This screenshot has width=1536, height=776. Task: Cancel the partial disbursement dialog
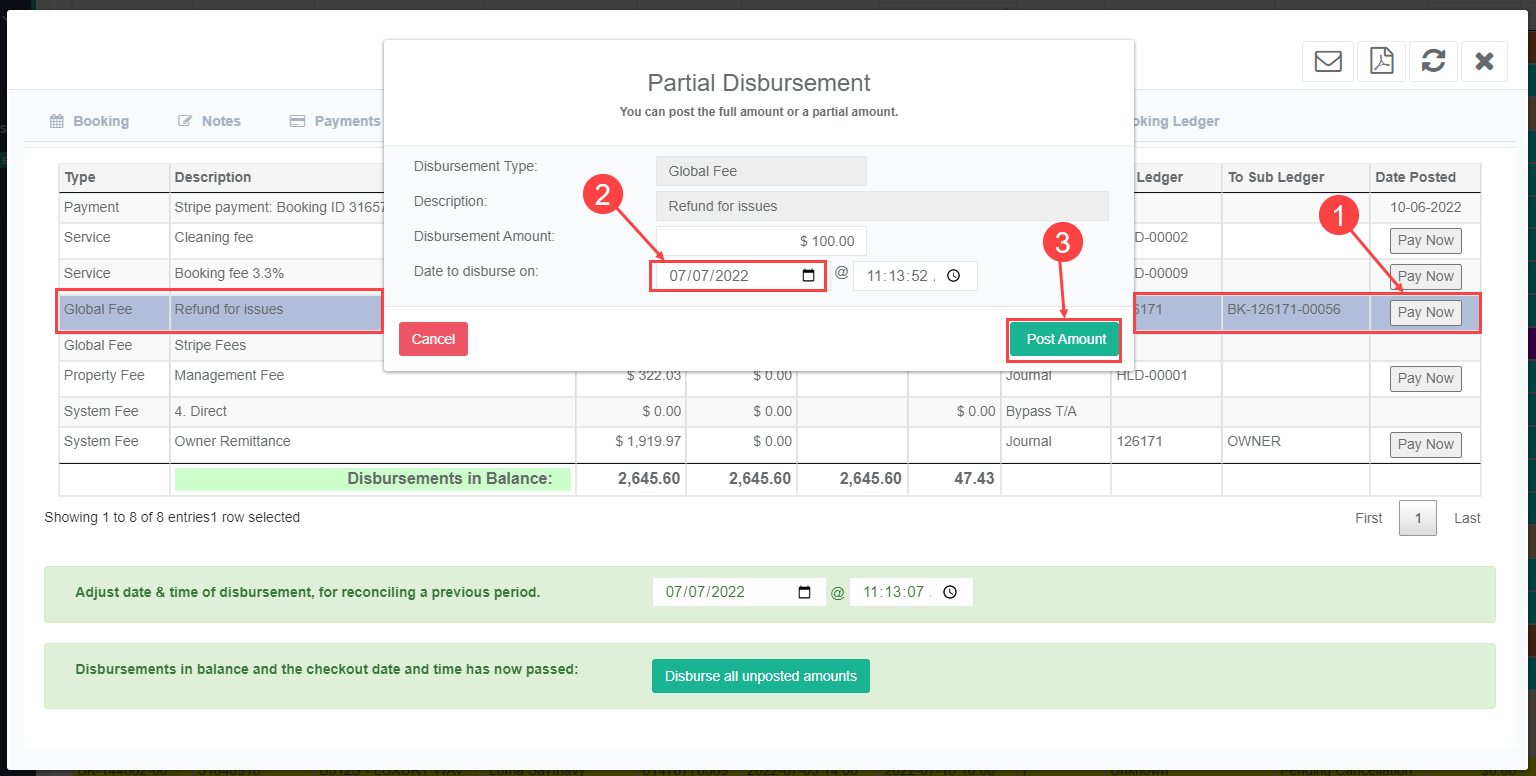tap(433, 339)
